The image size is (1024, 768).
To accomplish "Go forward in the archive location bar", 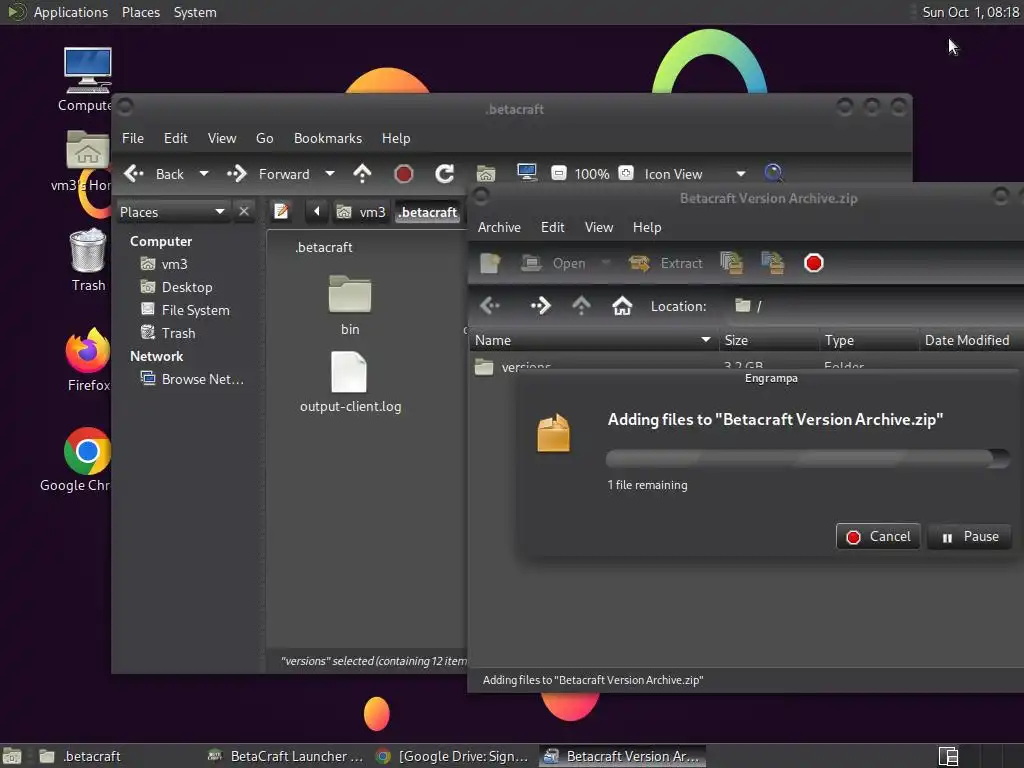I will [540, 306].
